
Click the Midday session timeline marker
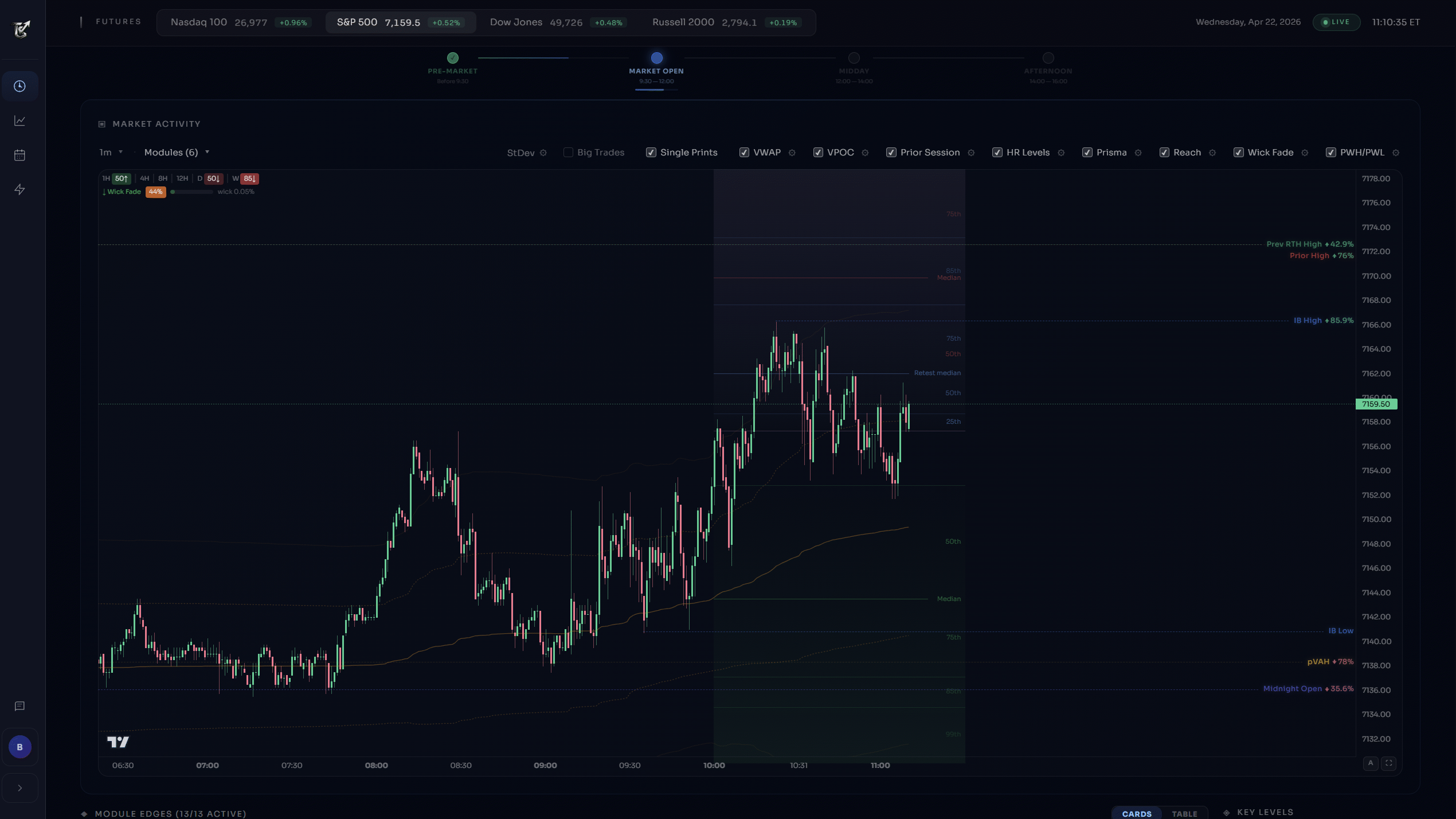pyautogui.click(x=854, y=58)
